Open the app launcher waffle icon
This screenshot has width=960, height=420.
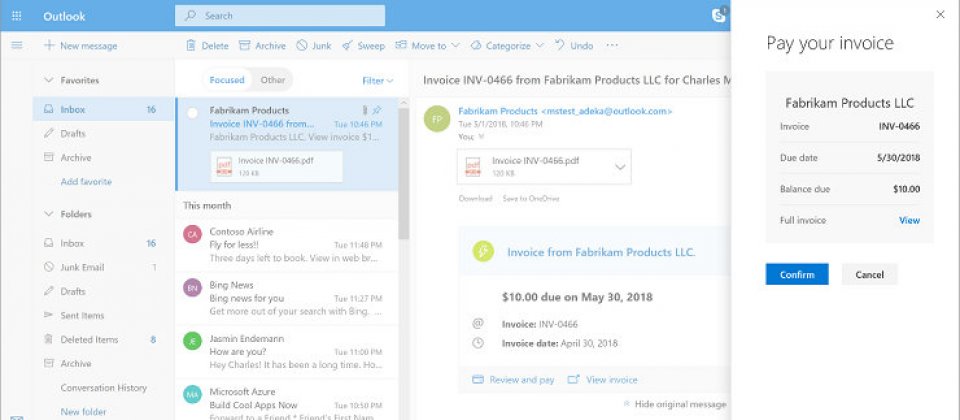click(x=16, y=16)
